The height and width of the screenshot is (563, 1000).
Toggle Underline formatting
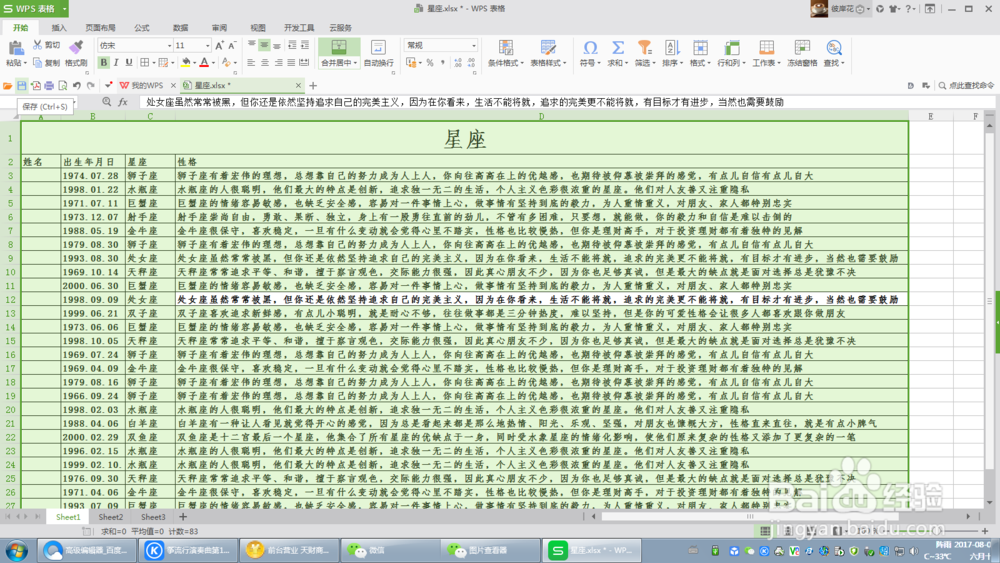129,62
